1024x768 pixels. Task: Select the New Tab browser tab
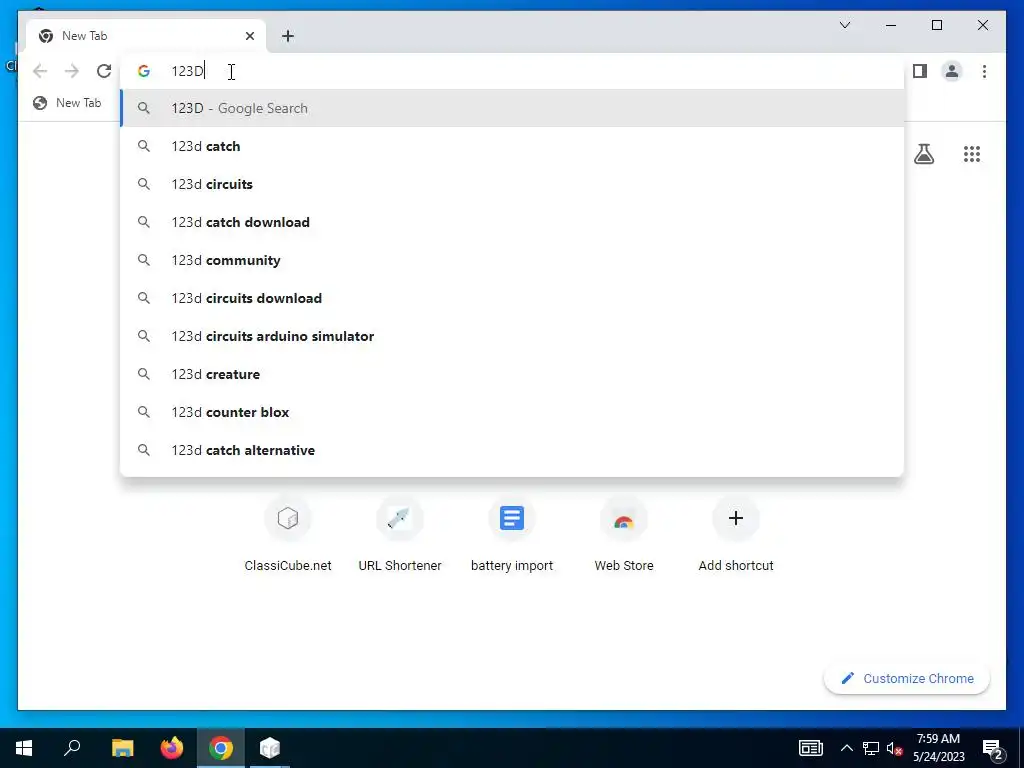pos(146,36)
